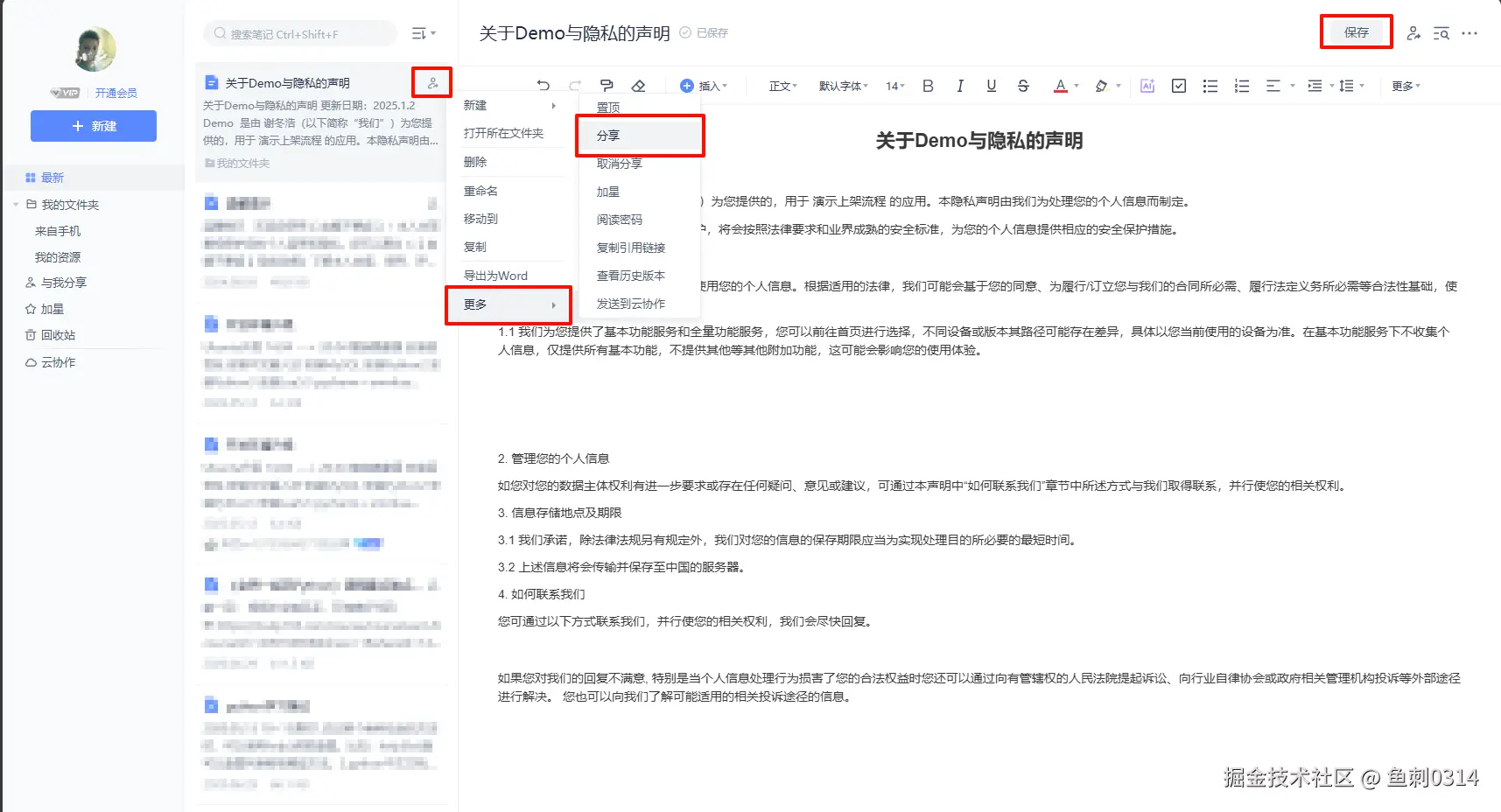This screenshot has width=1501, height=812.
Task: Open the 我的资源 folder
Action: pyautogui.click(x=58, y=257)
